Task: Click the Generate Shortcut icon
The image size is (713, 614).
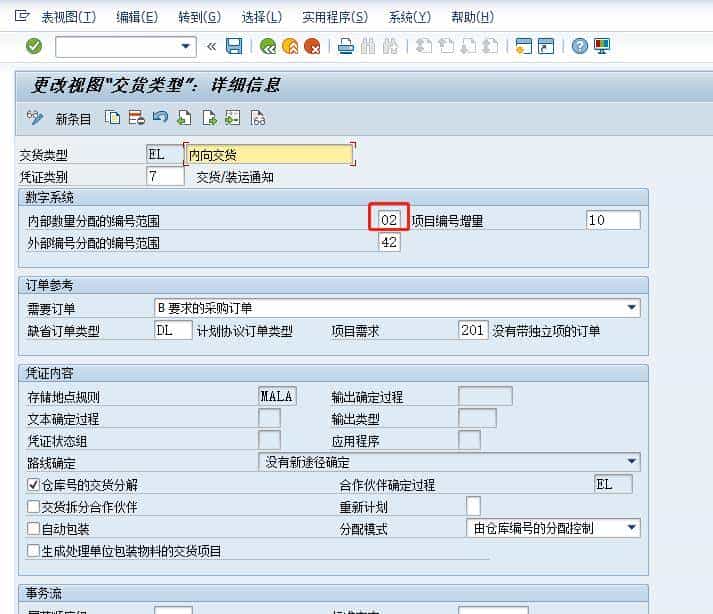Action: 546,46
